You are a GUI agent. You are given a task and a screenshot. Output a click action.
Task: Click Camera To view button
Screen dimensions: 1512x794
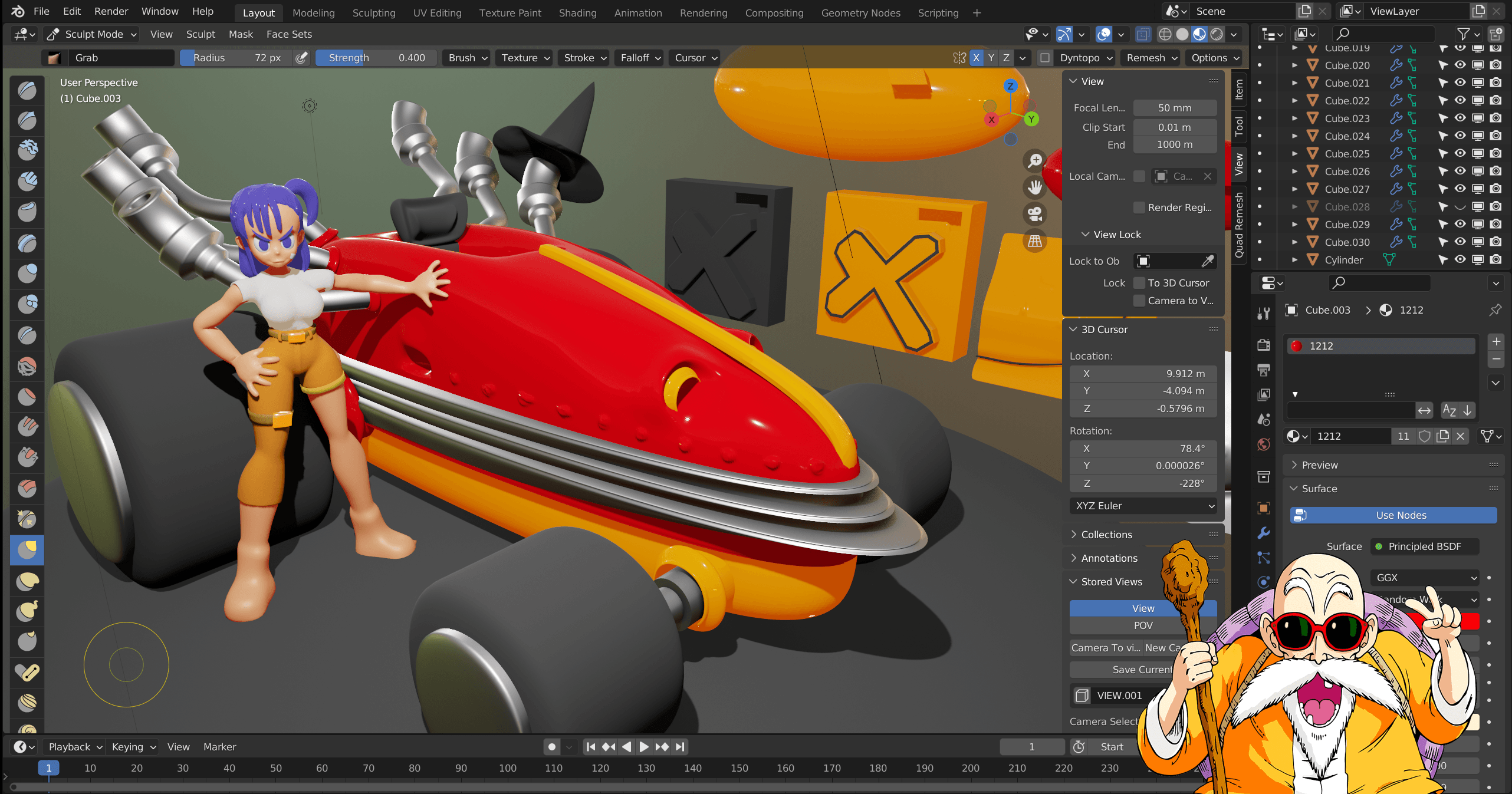[1106, 648]
